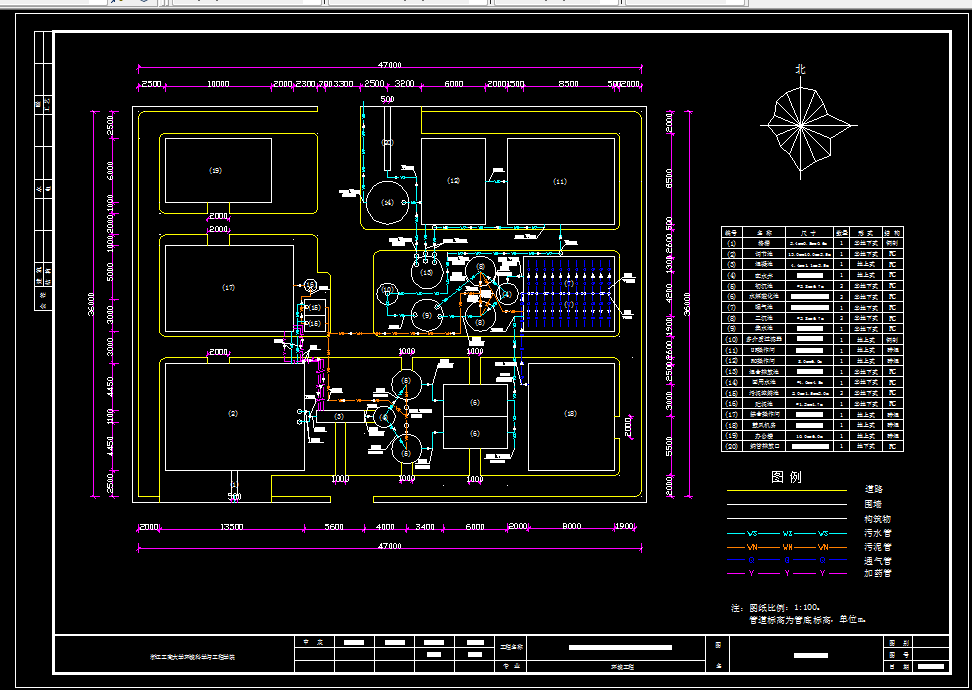The width and height of the screenshot is (972, 690).
Task: Click the 污水管 legend label
Action: pyautogui.click(x=878, y=533)
